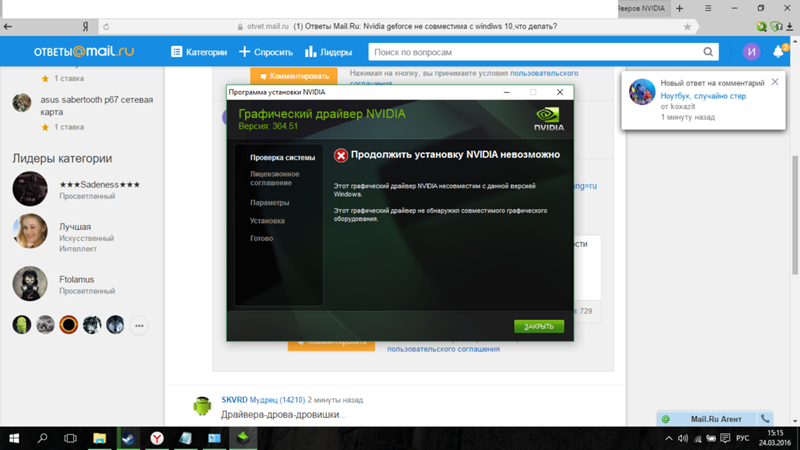Open the browser hamburger menu
The image size is (800, 450).
708,8
